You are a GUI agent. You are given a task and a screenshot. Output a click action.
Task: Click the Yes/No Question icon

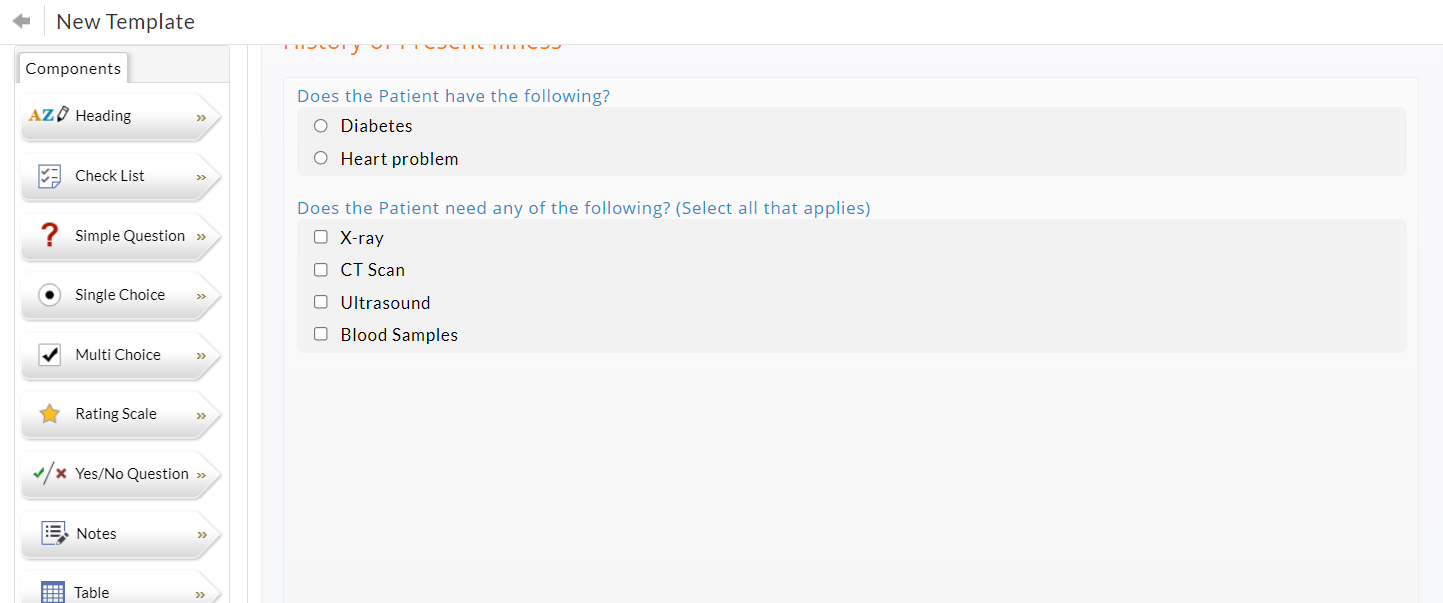click(x=49, y=474)
